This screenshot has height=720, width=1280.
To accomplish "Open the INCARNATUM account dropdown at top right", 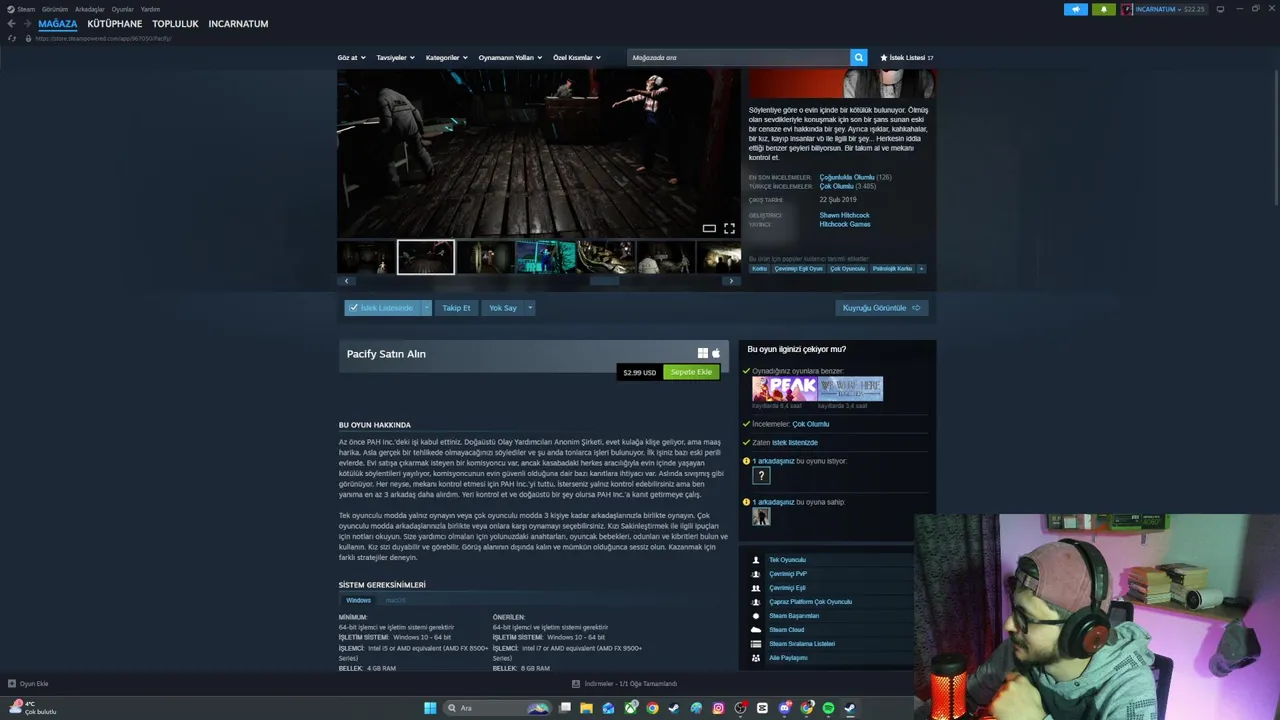I will 1163,9.
